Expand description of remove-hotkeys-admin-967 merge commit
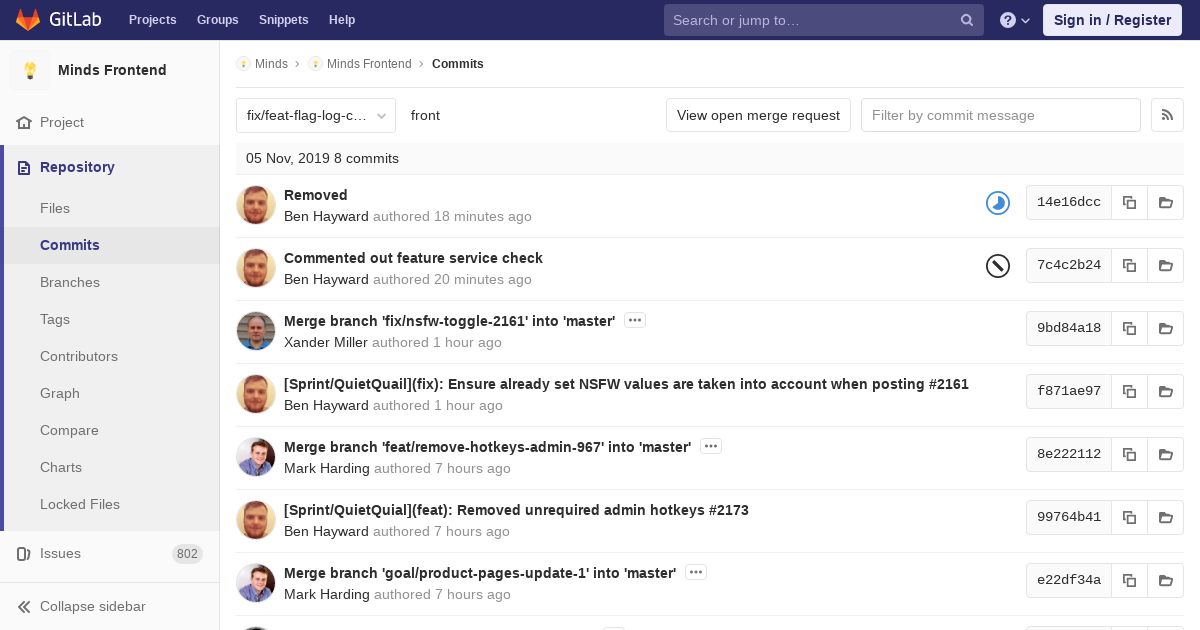This screenshot has height=630, width=1200. [711, 446]
